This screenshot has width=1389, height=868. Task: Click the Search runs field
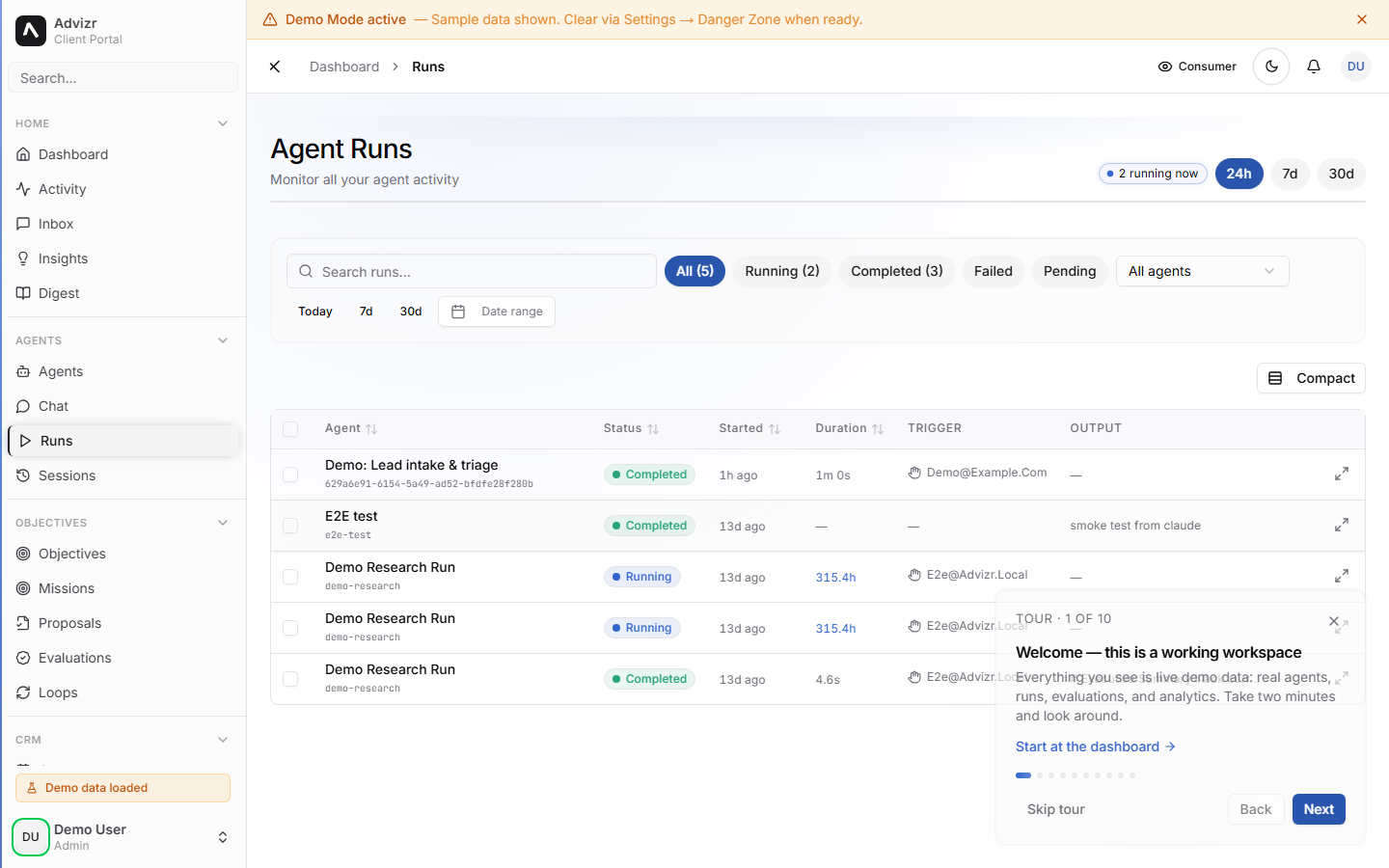[x=472, y=271]
